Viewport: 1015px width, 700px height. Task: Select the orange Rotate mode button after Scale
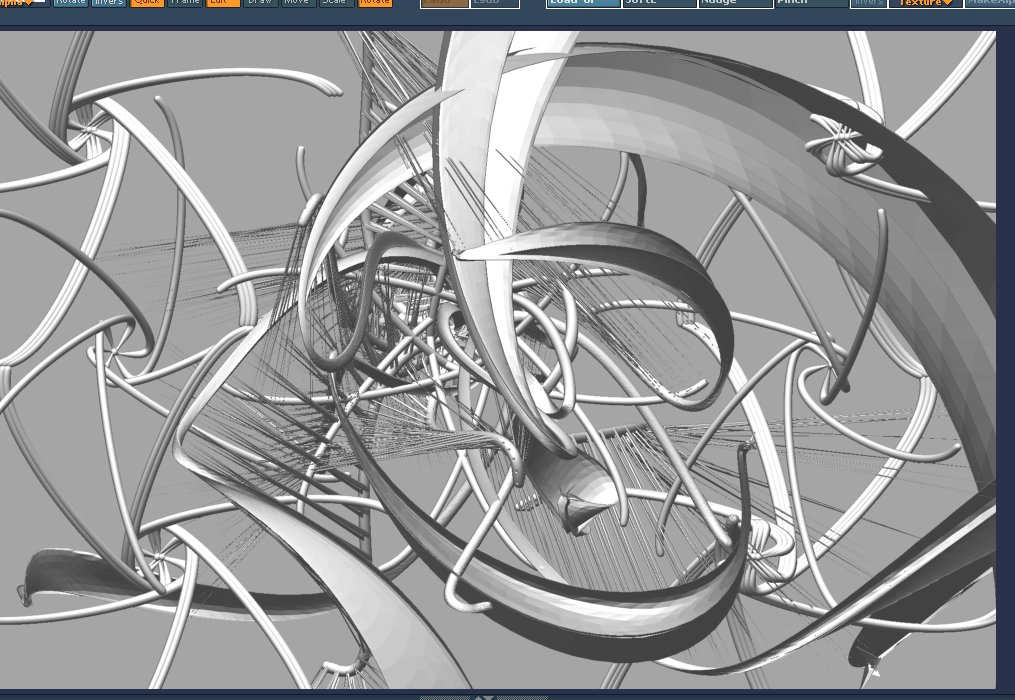point(375,3)
